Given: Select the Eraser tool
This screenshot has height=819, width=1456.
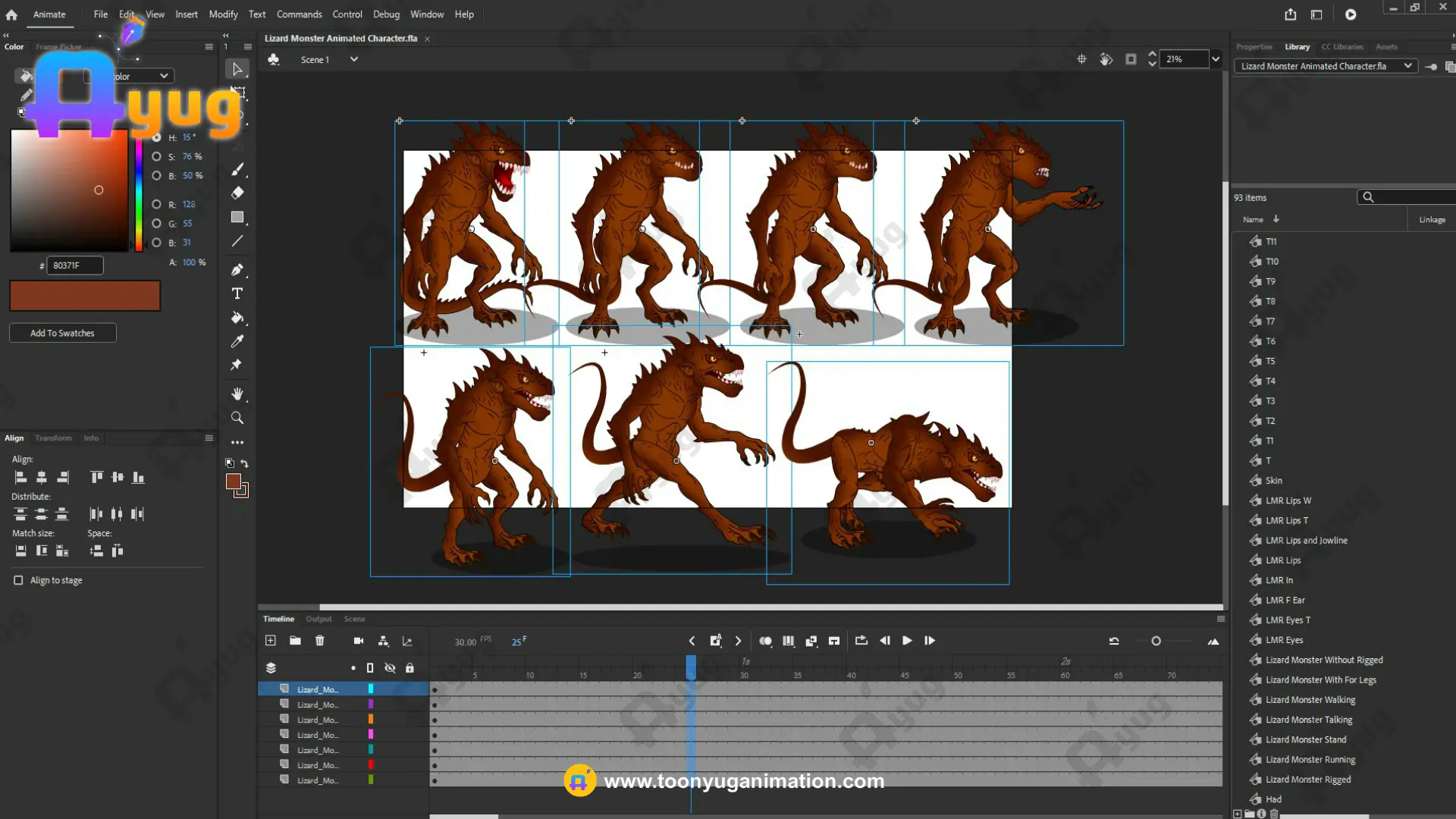Looking at the screenshot, I should click(x=237, y=193).
